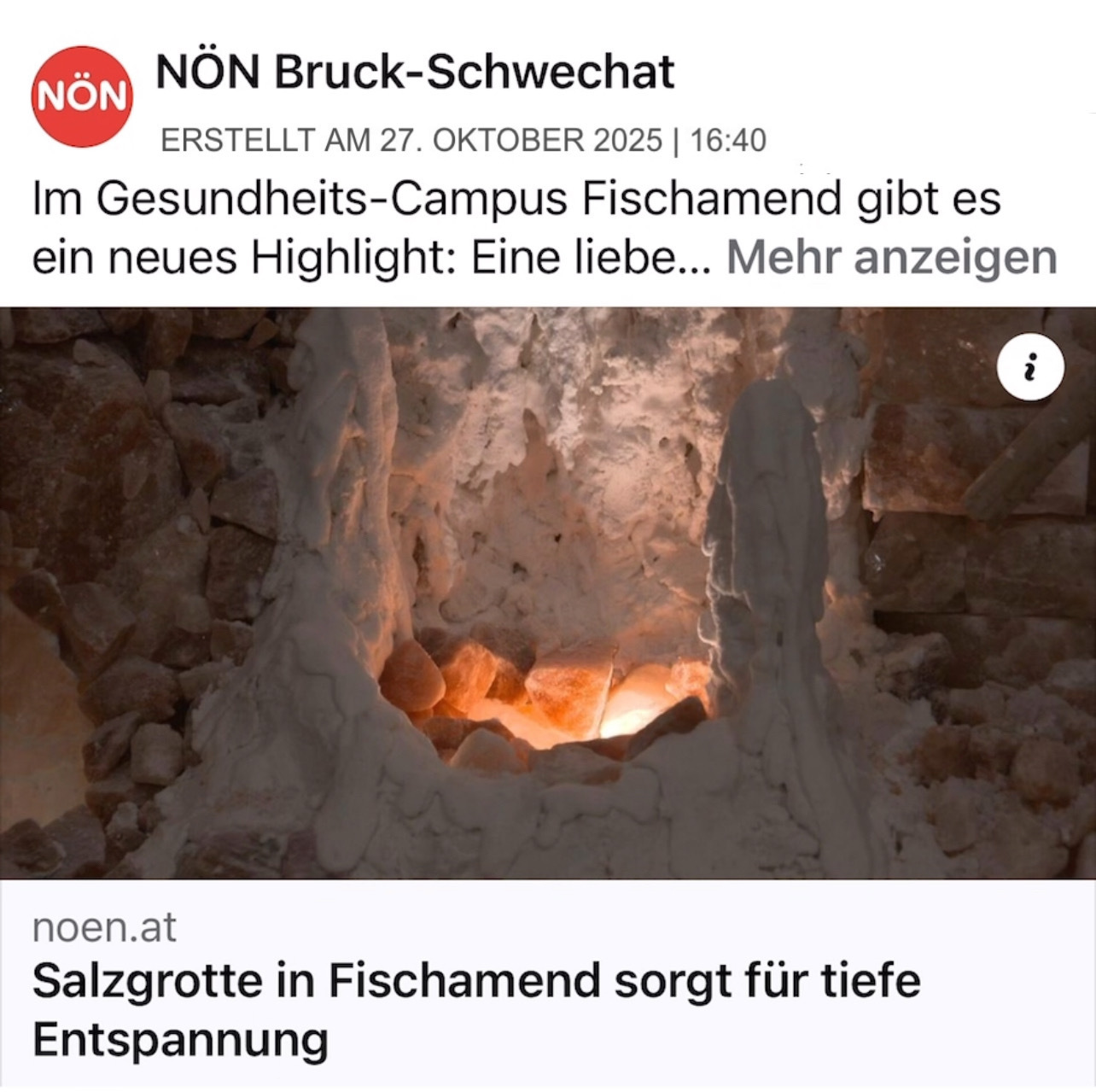Click the salt-covered floor below the glow
The height and width of the screenshot is (1092, 1096).
[546, 820]
